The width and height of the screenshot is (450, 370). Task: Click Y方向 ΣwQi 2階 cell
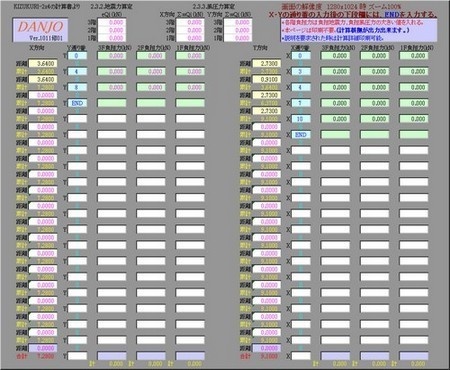point(238,30)
